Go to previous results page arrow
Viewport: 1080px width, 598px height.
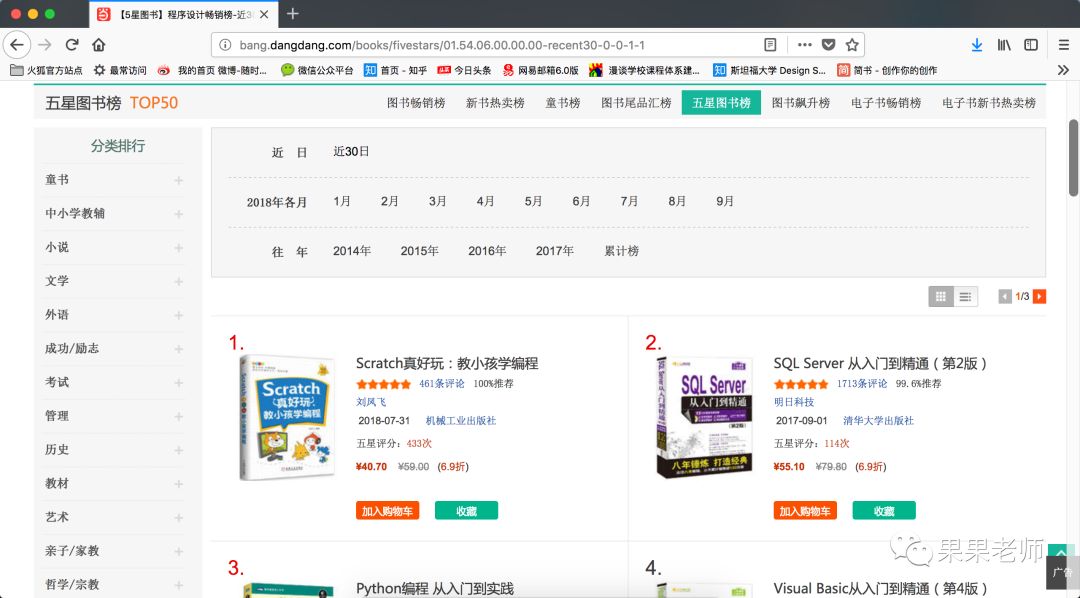click(1005, 297)
